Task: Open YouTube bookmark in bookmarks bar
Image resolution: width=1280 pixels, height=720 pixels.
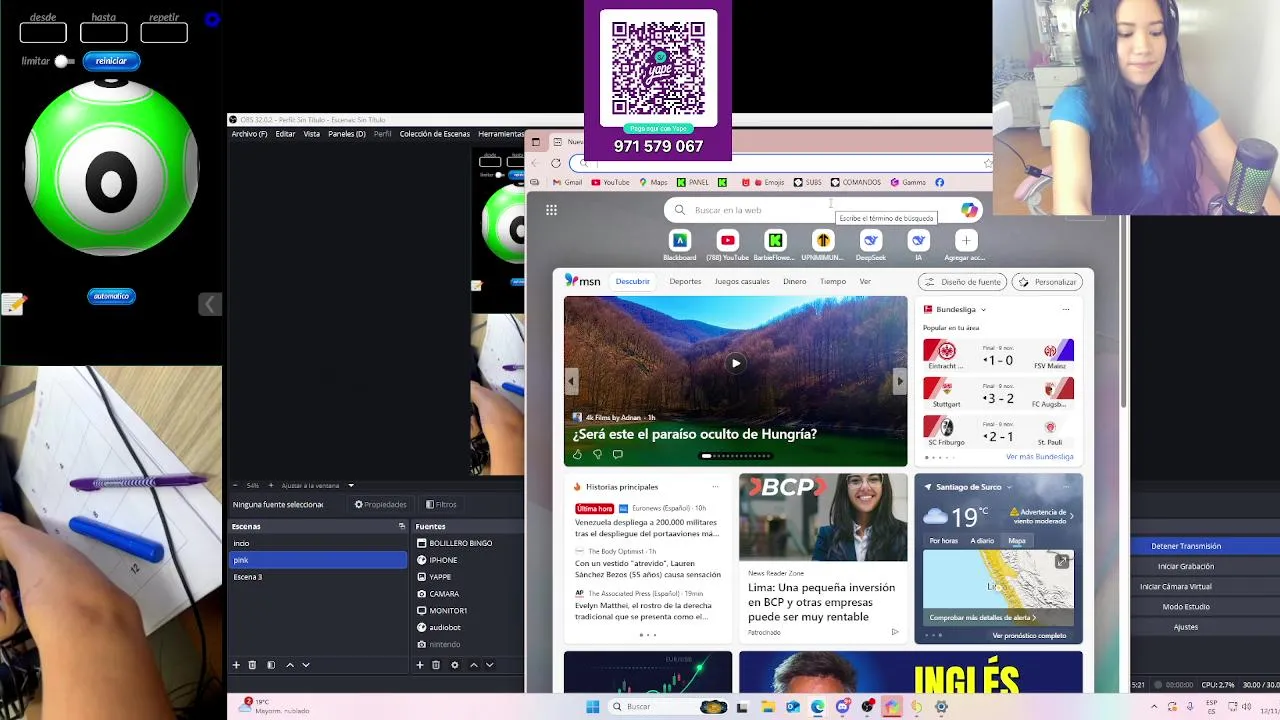Action: coord(610,182)
